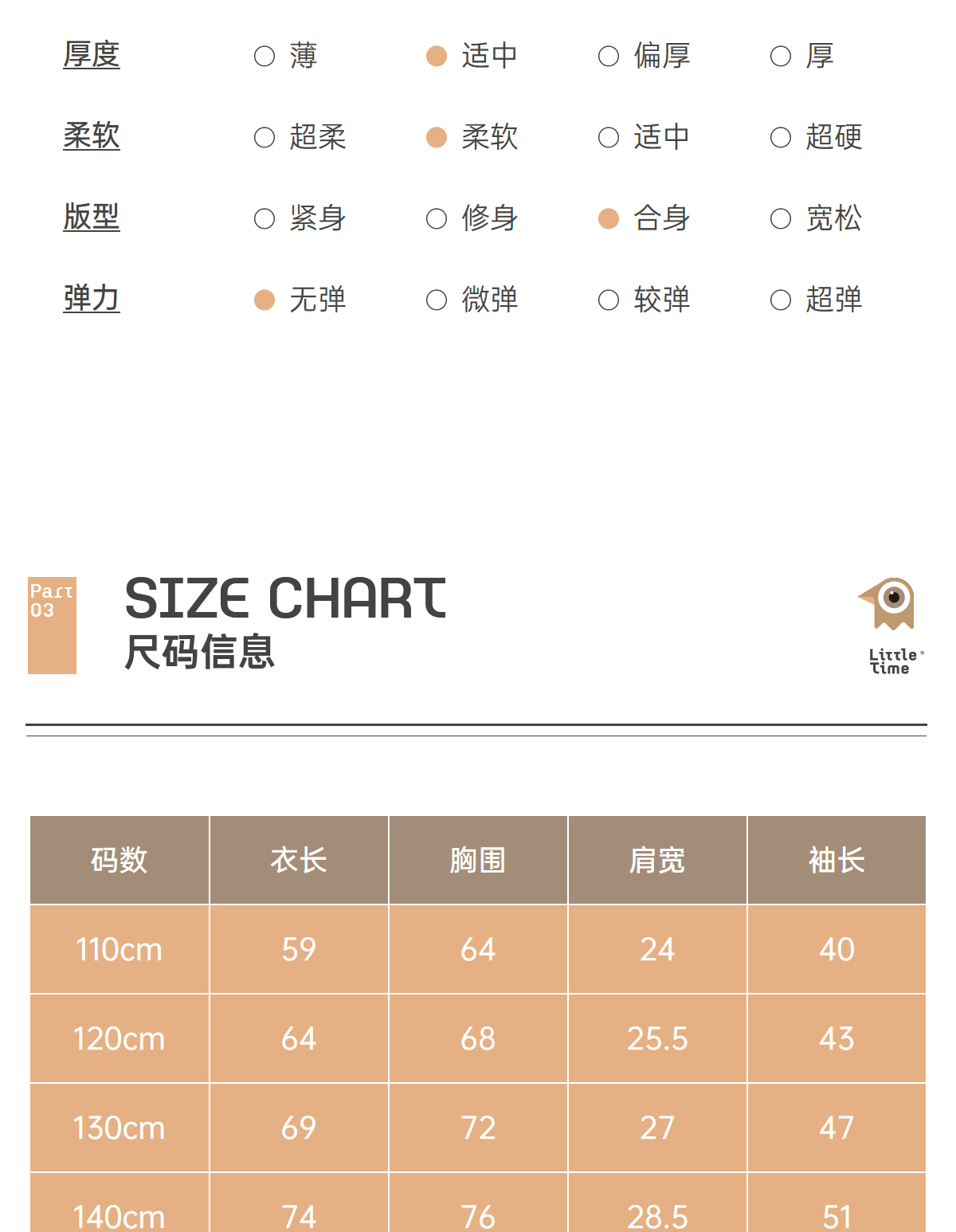This screenshot has height=1232, width=956.
Task: Select the 超硬 softness radio option
Action: (x=781, y=138)
